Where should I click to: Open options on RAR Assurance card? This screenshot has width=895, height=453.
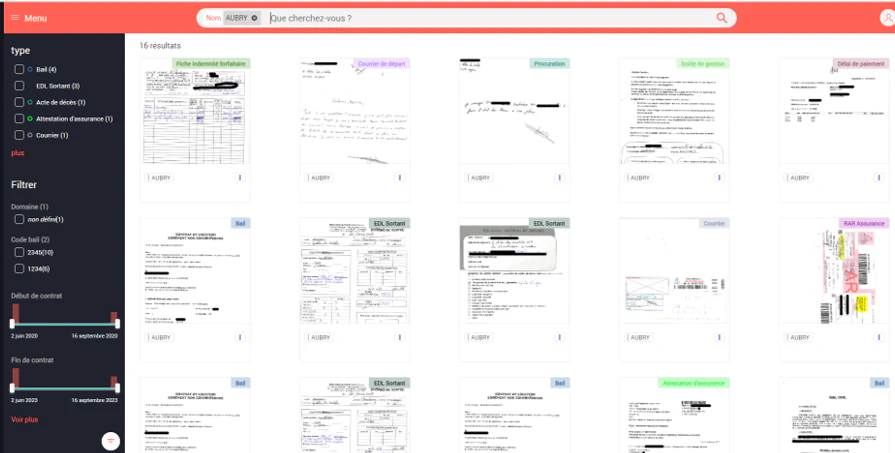click(x=879, y=337)
